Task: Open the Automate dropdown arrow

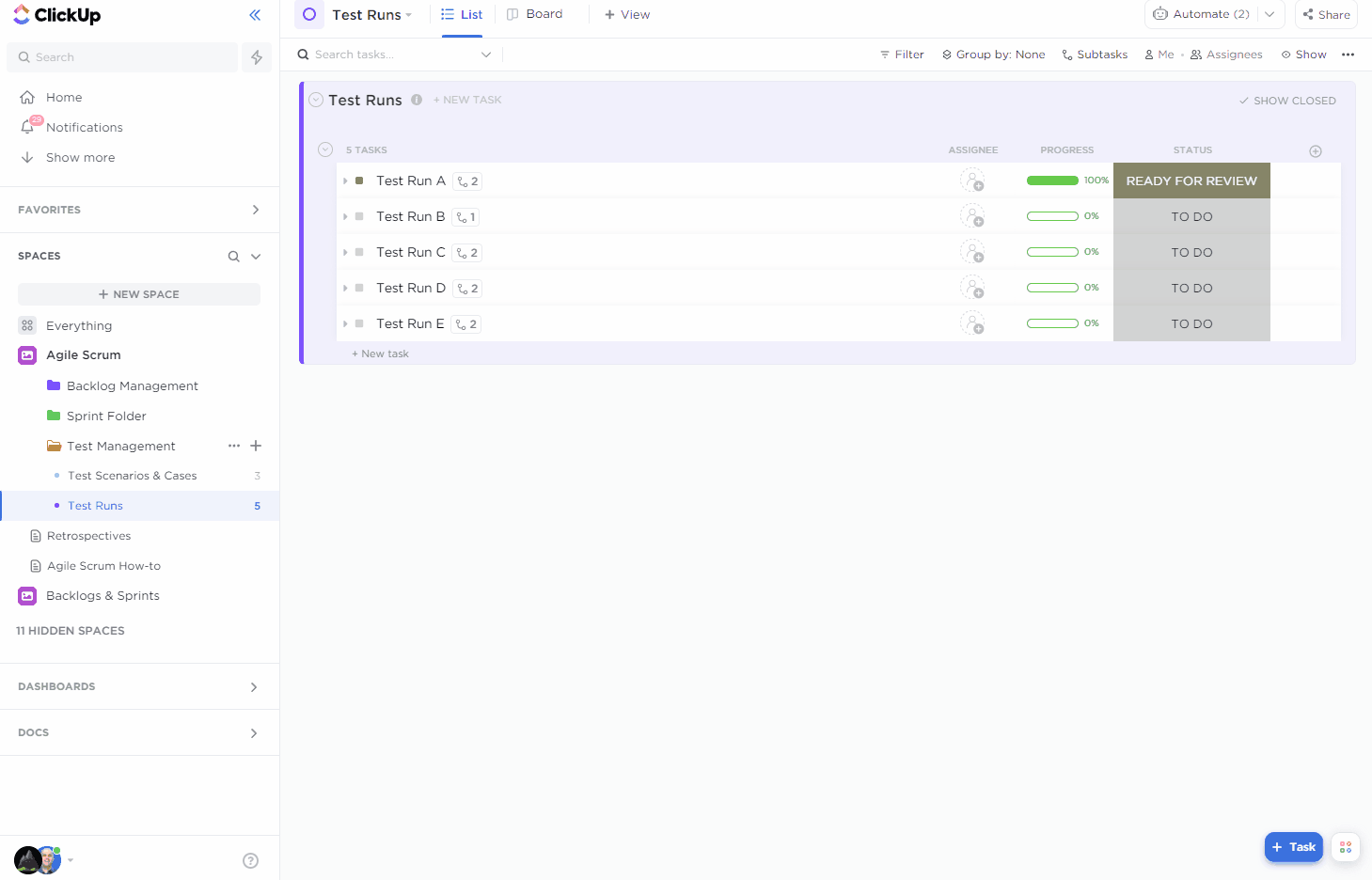Action: pyautogui.click(x=1269, y=14)
